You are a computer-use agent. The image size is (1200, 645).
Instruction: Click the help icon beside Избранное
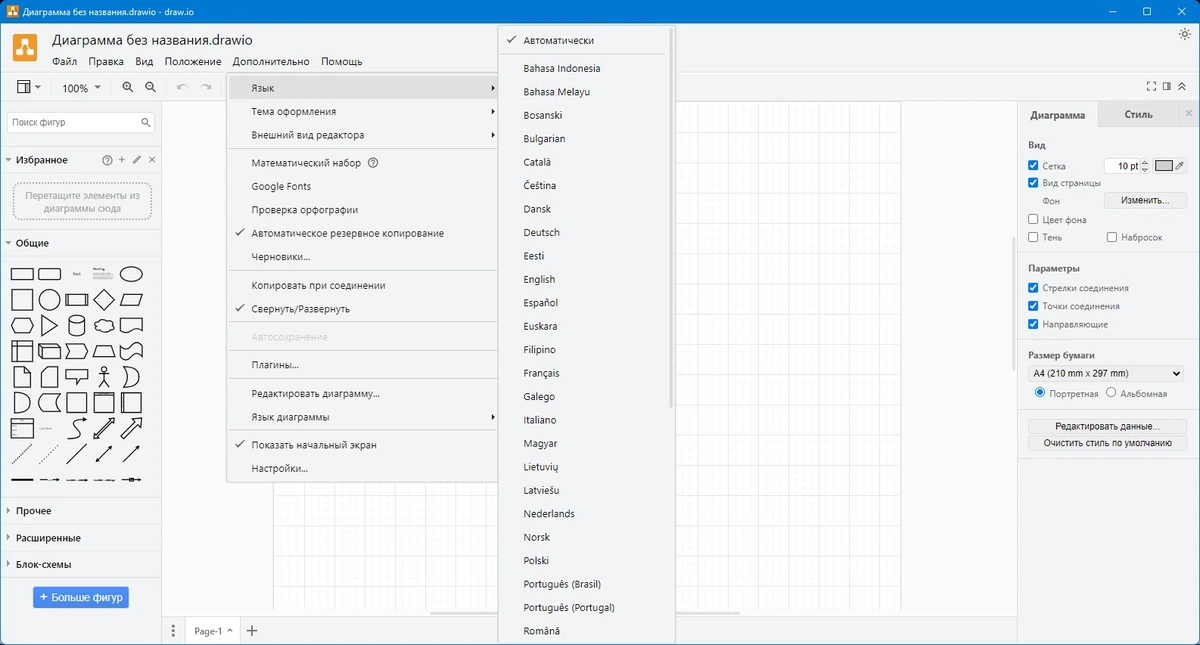(x=107, y=160)
